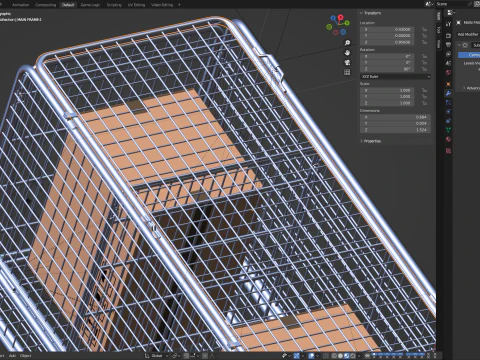Click the Location X value field

[387, 29]
